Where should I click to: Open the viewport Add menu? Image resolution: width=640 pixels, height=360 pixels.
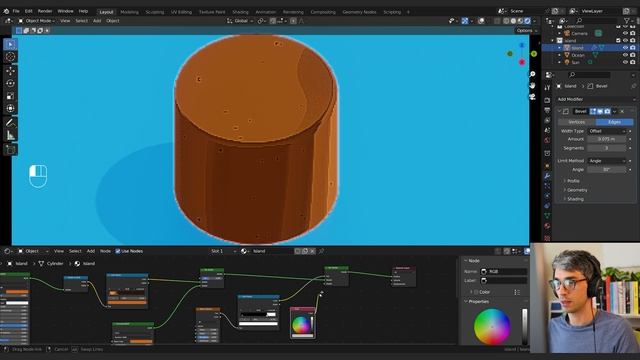[97, 21]
